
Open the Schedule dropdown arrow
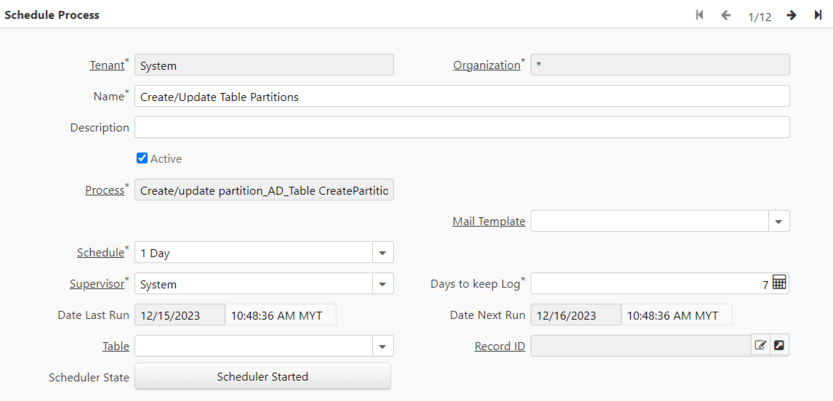click(382, 253)
